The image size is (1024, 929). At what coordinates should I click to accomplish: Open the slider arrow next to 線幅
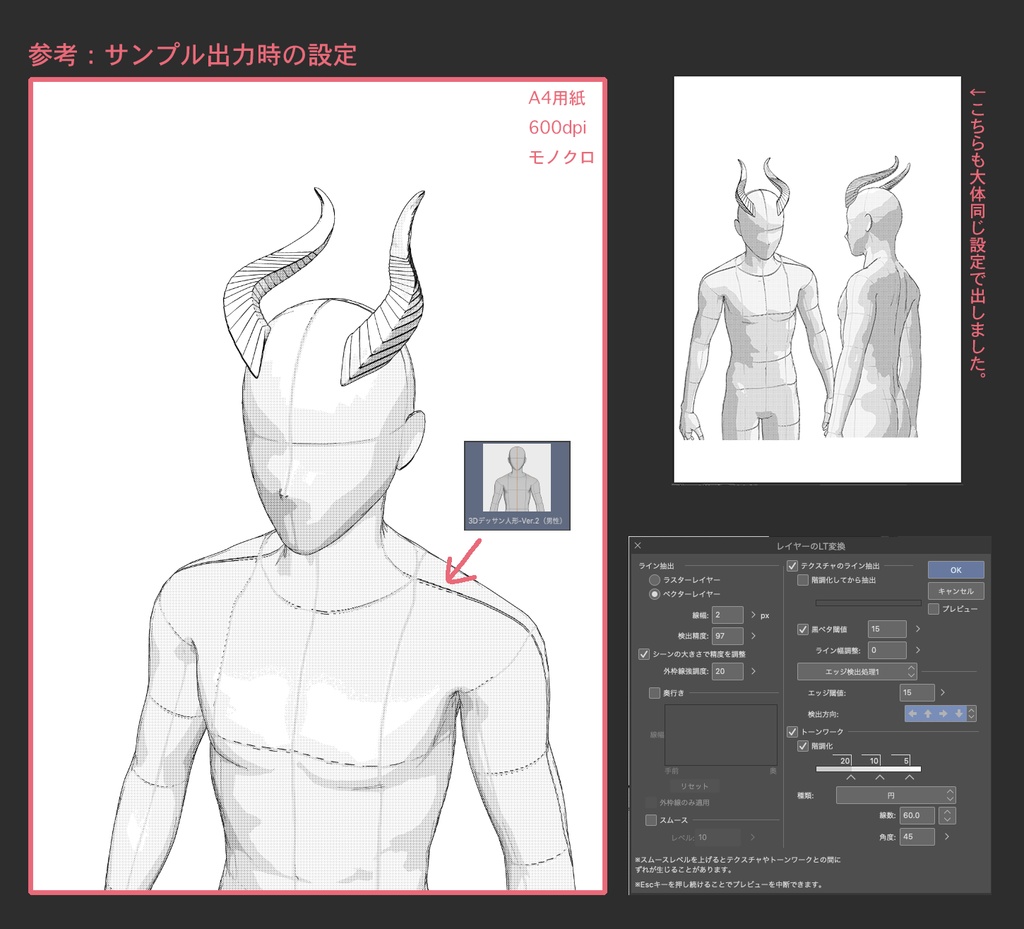(753, 615)
